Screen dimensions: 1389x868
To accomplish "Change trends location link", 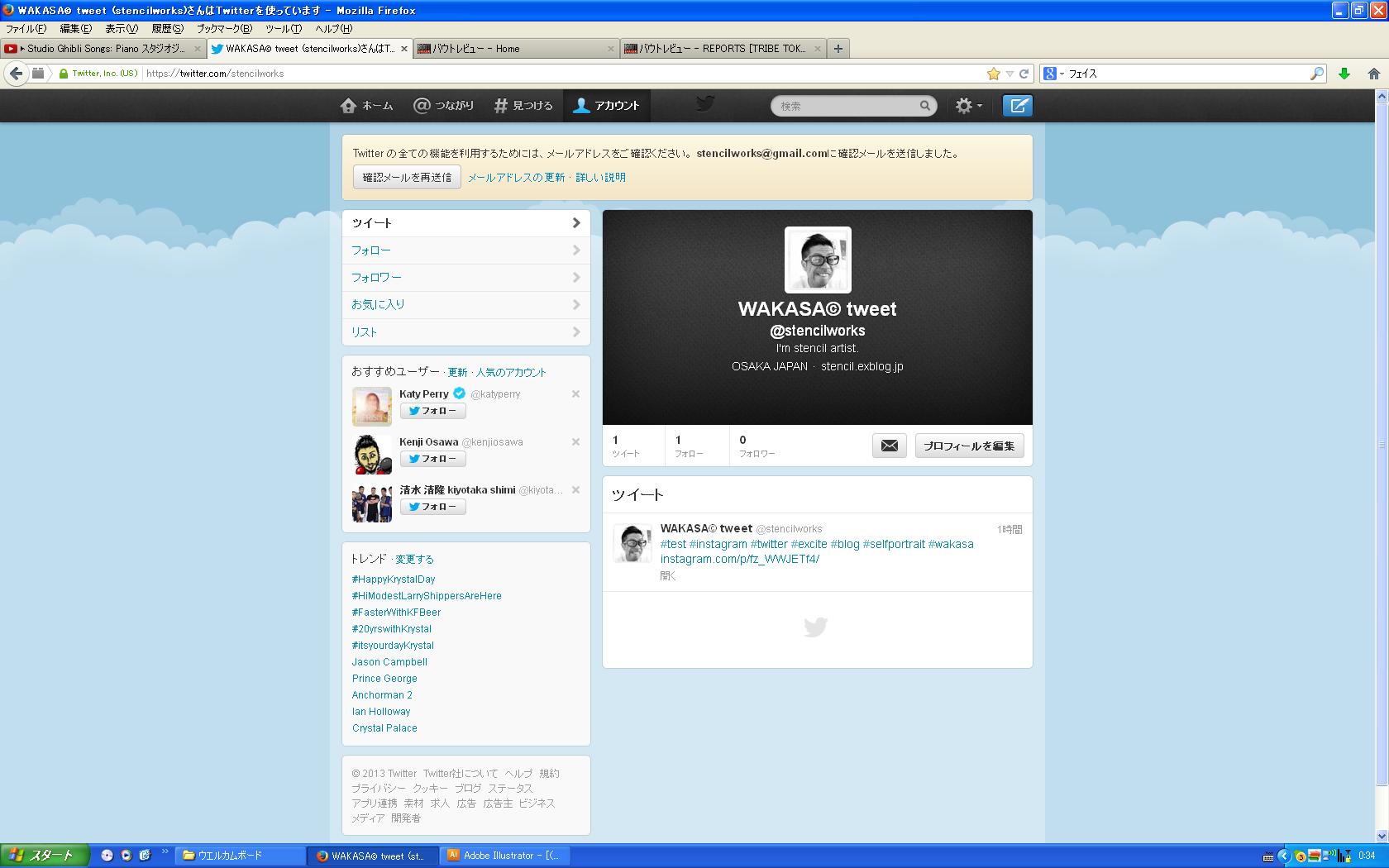I will (414, 560).
